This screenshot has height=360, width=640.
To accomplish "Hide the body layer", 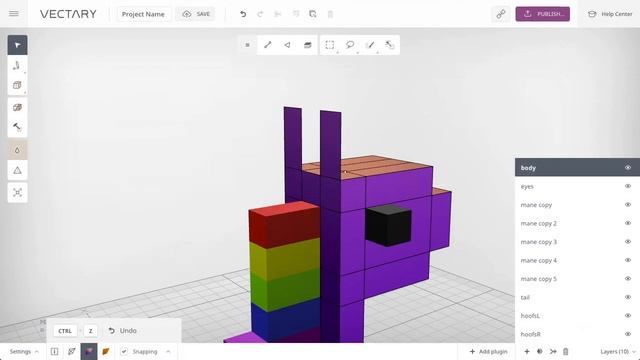I will [628, 168].
